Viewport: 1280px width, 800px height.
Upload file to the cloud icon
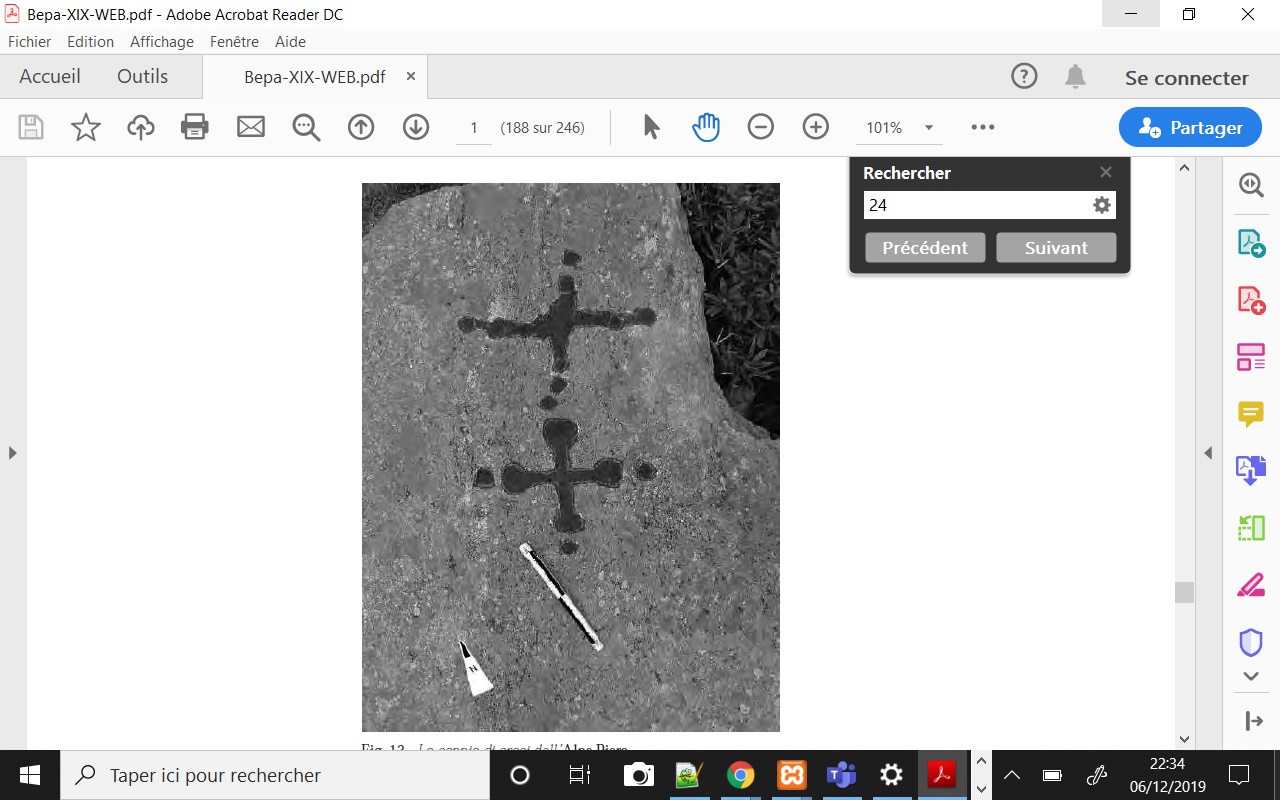click(141, 127)
